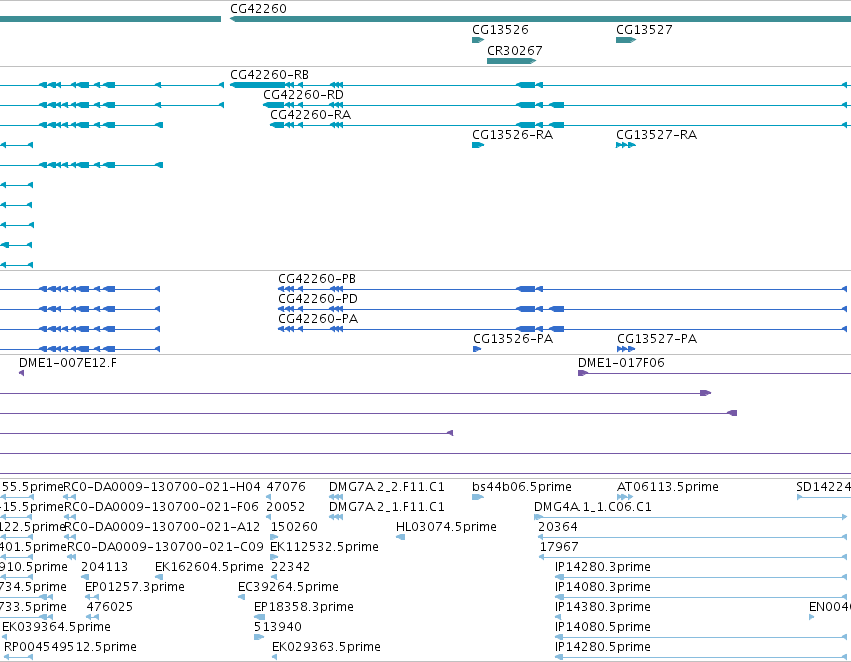This screenshot has height=662, width=851.
Task: Select RC0-DA0009-130700-021-C09 EST label
Action: 165,547
